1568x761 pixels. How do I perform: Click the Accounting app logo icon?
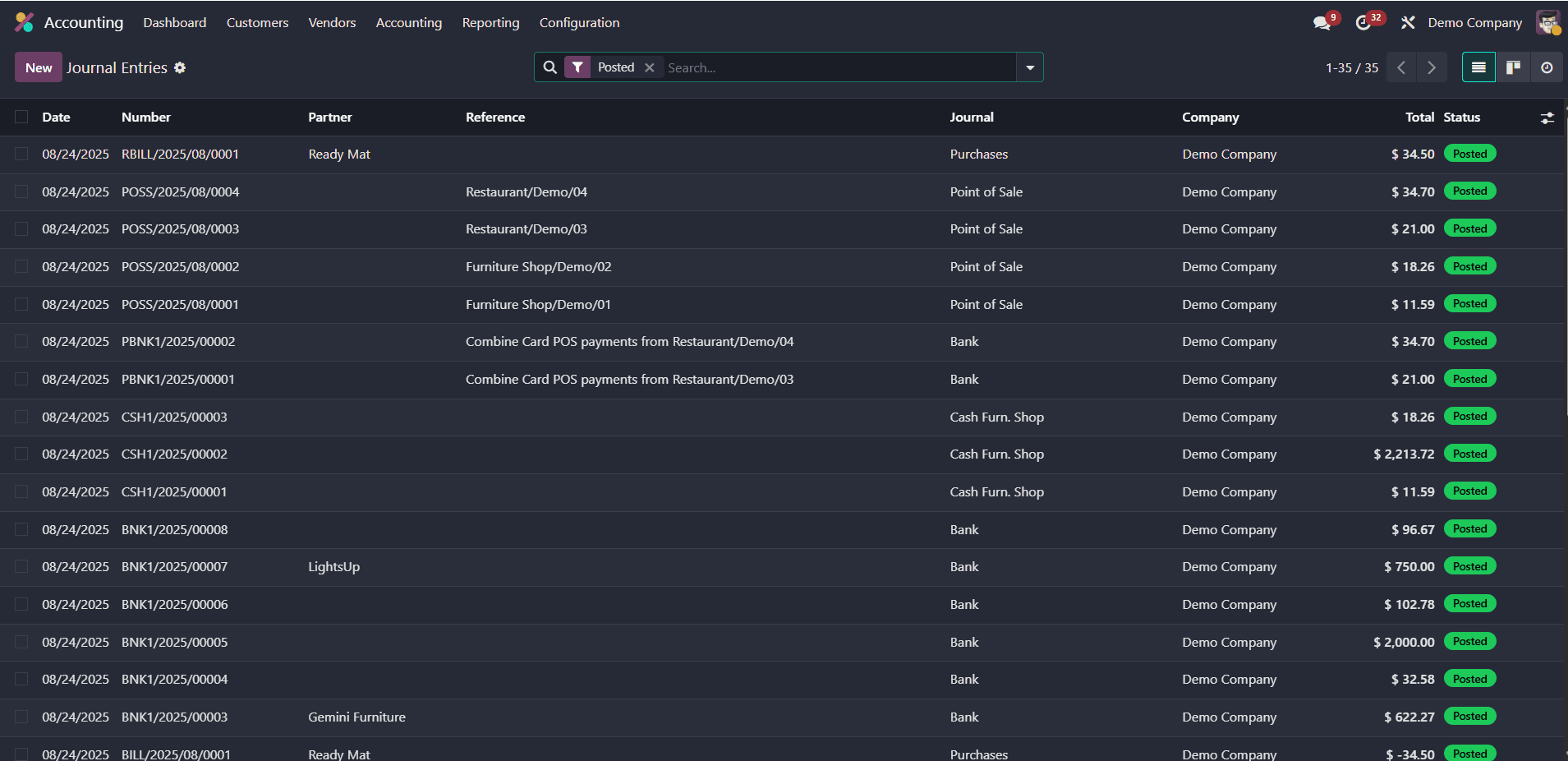point(24,22)
